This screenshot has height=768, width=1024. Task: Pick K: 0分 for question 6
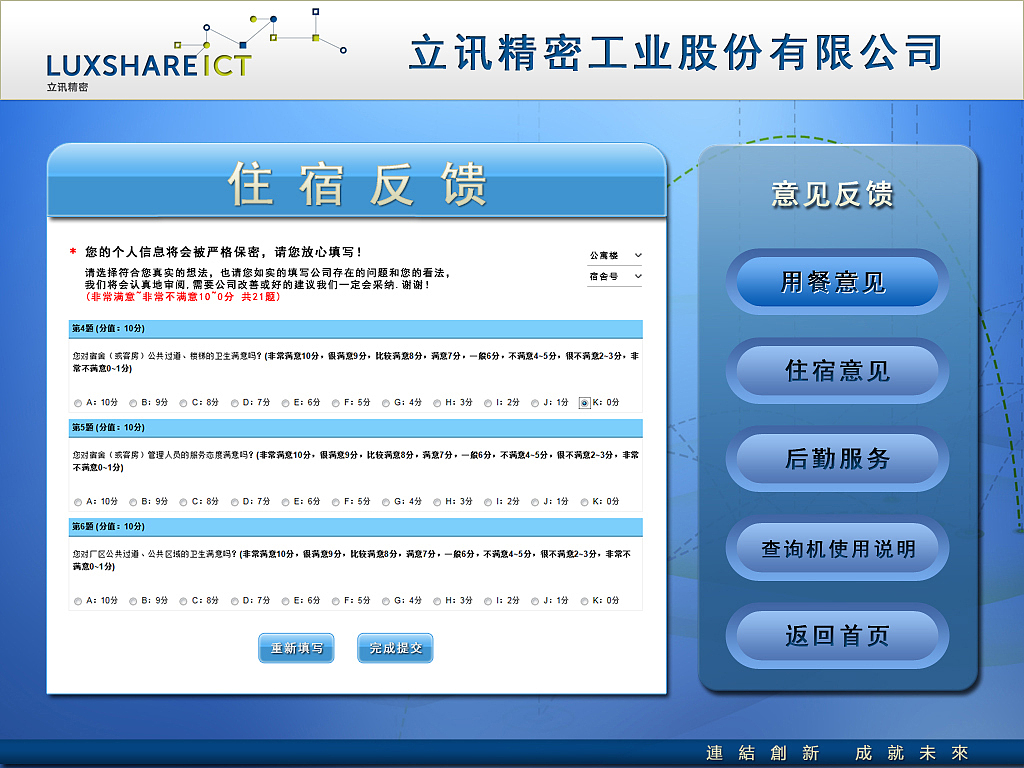click(x=584, y=601)
